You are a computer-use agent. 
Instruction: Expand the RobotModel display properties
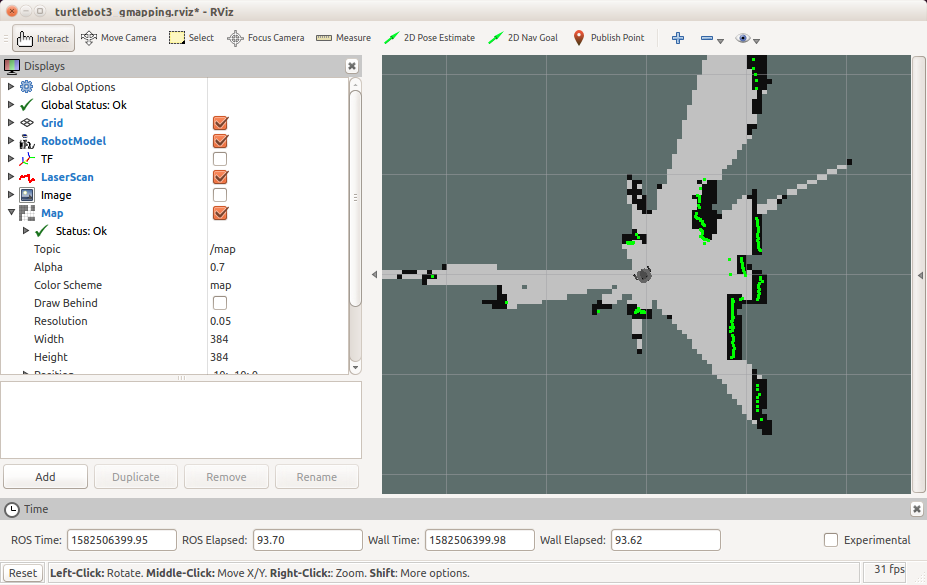tap(11, 141)
